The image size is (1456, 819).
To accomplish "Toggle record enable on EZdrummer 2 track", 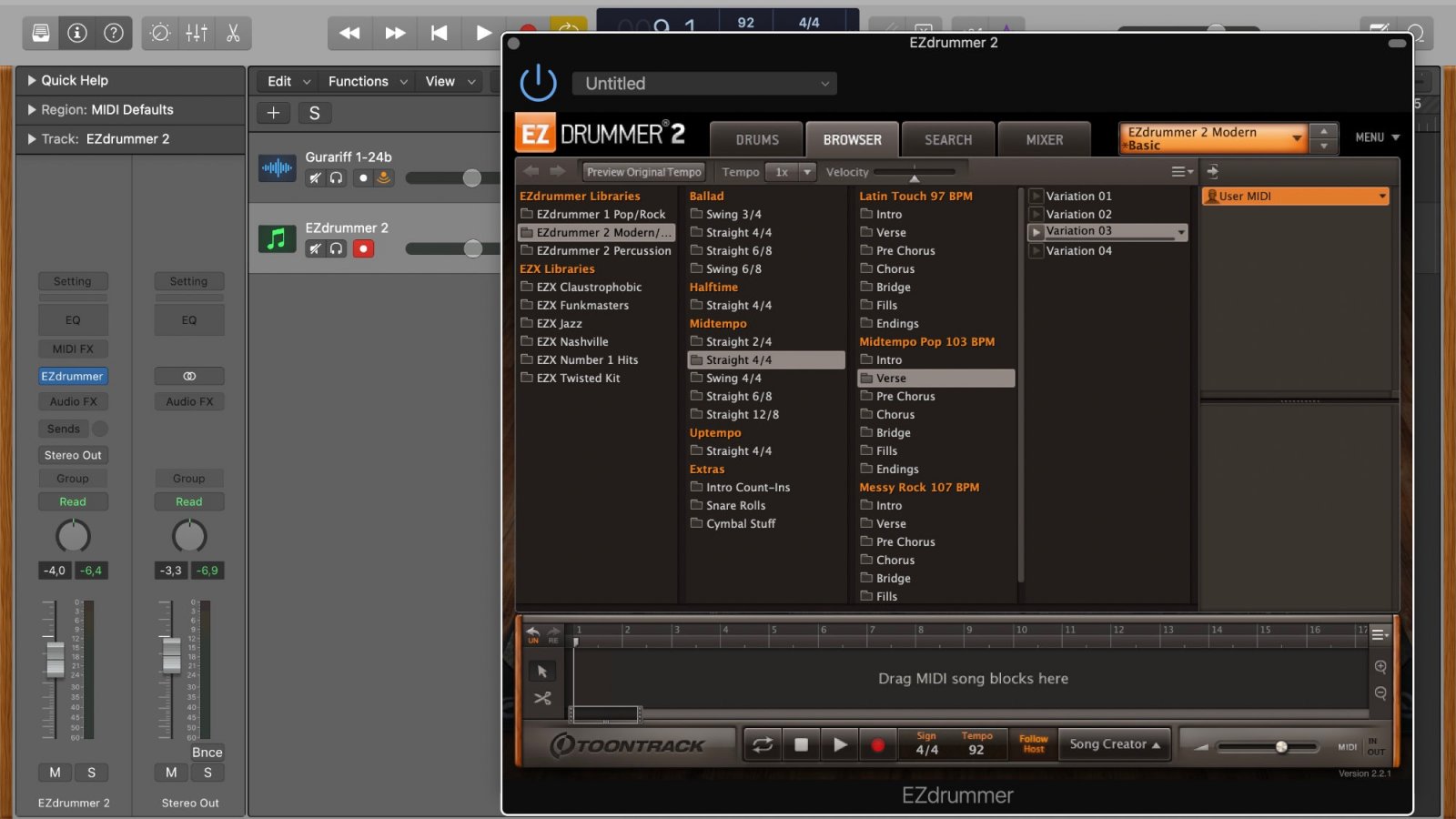I will coord(363,248).
